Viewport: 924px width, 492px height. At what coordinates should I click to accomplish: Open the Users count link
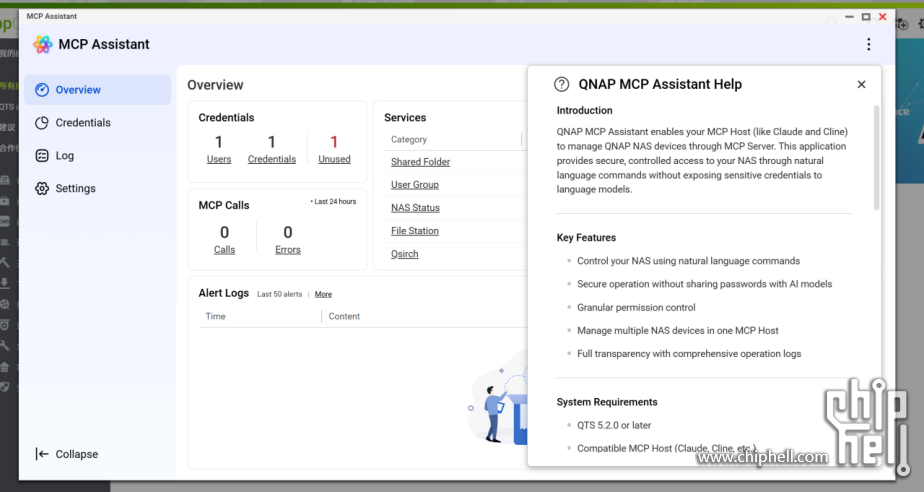tap(219, 159)
